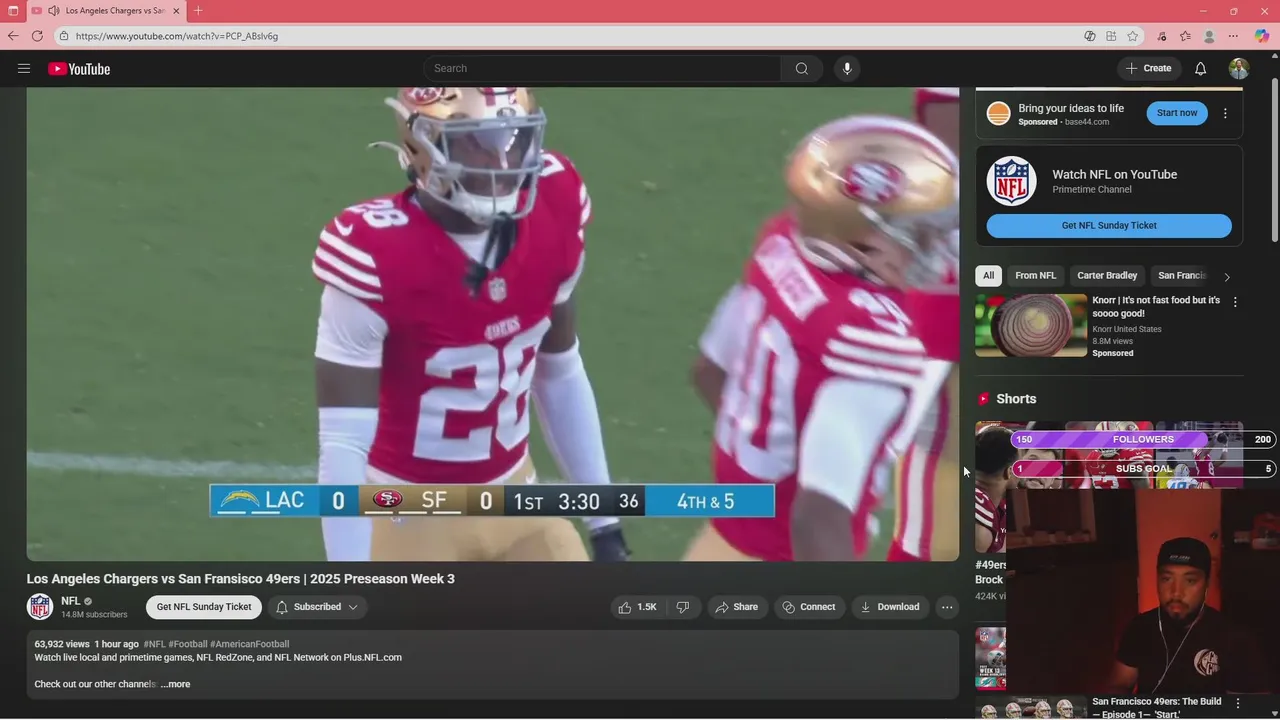Screen dimensions: 1280x720
Task: Open browser Settings and more menu
Action: tap(1233, 36)
